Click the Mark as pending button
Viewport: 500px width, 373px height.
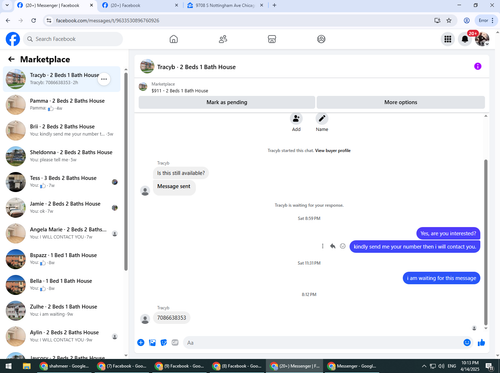pos(227,102)
